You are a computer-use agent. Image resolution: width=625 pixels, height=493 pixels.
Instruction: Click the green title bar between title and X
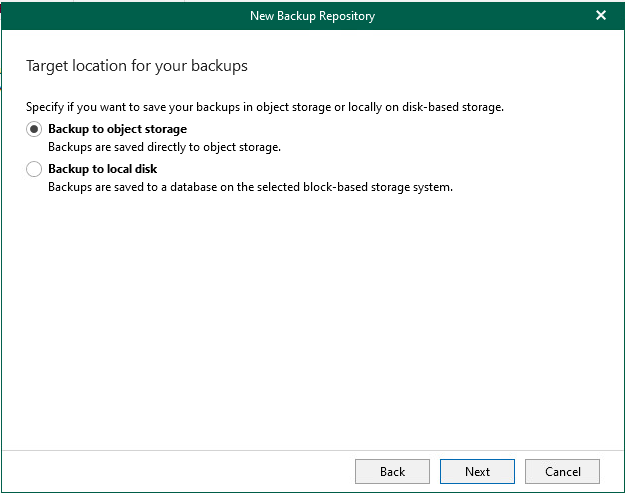pos(484,16)
